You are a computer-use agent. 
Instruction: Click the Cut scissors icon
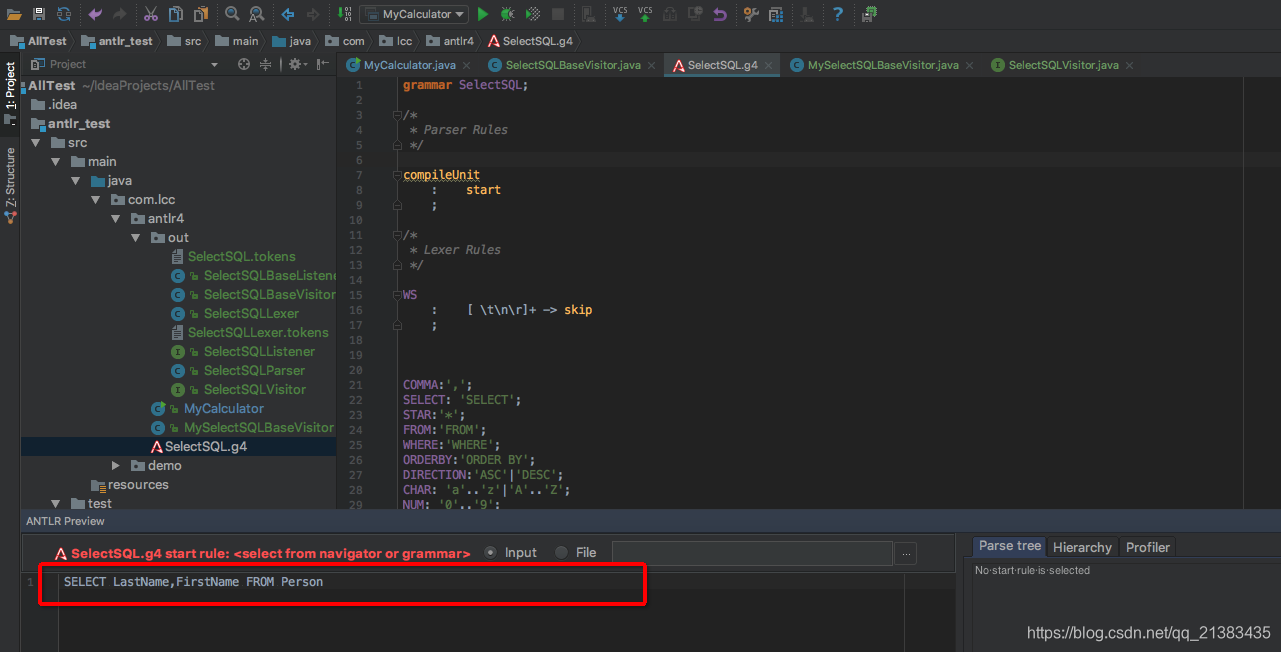pyautogui.click(x=151, y=14)
